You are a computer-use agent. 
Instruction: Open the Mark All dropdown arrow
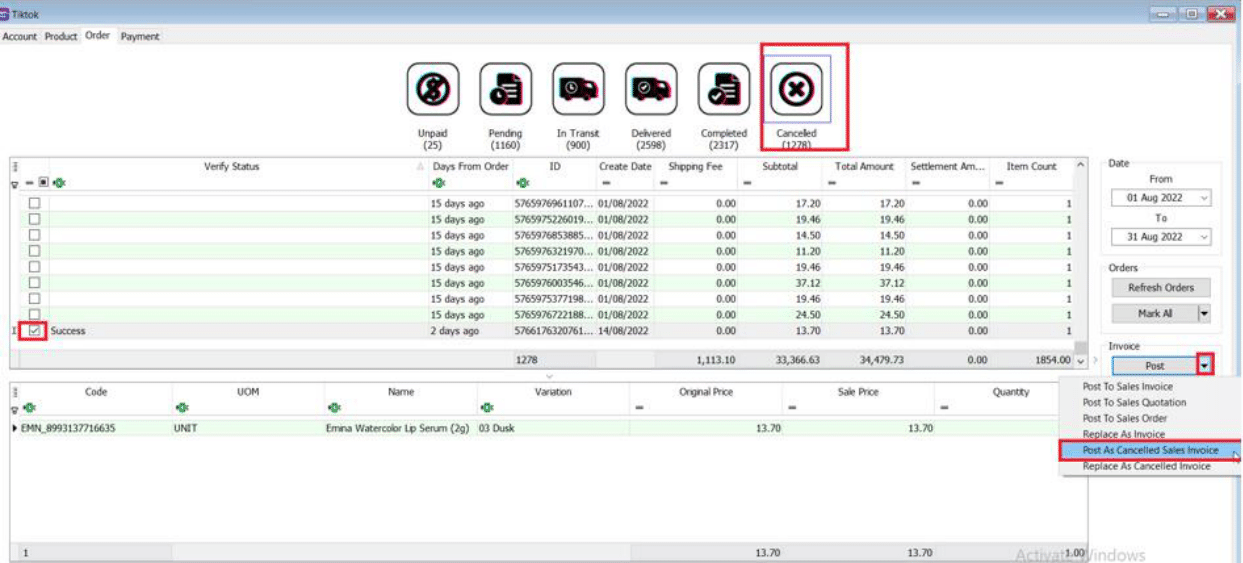click(1204, 313)
